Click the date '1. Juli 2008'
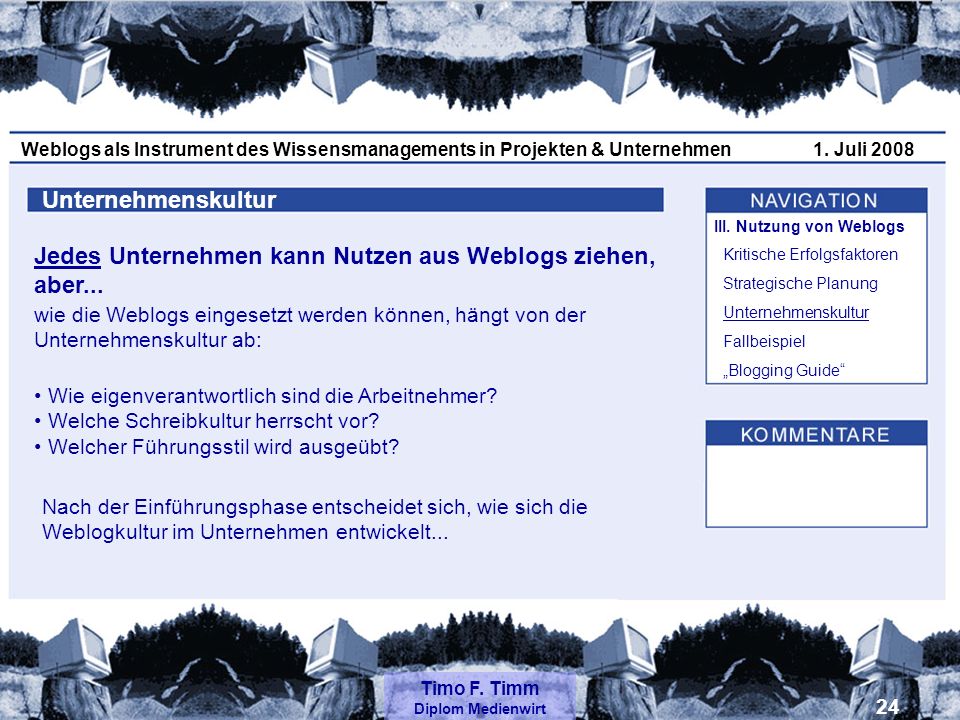Screen dimensions: 960x720 863,149
